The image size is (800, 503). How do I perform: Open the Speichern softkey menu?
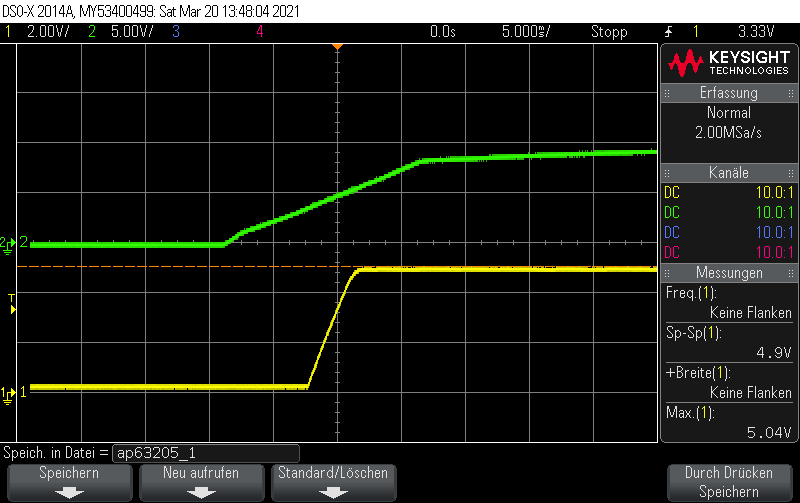click(69, 482)
